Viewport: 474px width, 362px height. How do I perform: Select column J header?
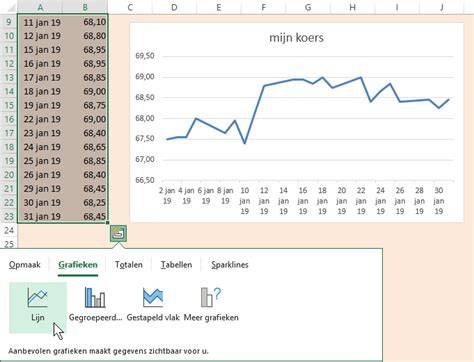point(442,7)
